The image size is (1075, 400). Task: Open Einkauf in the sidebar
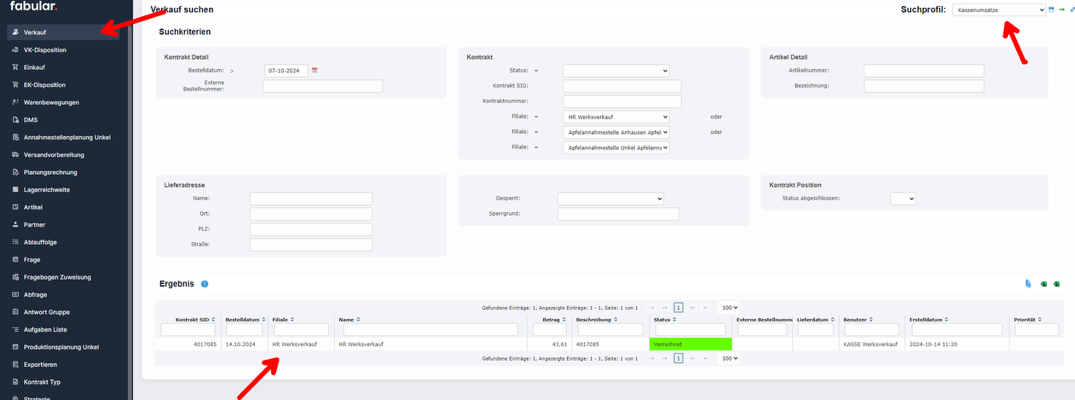point(34,67)
